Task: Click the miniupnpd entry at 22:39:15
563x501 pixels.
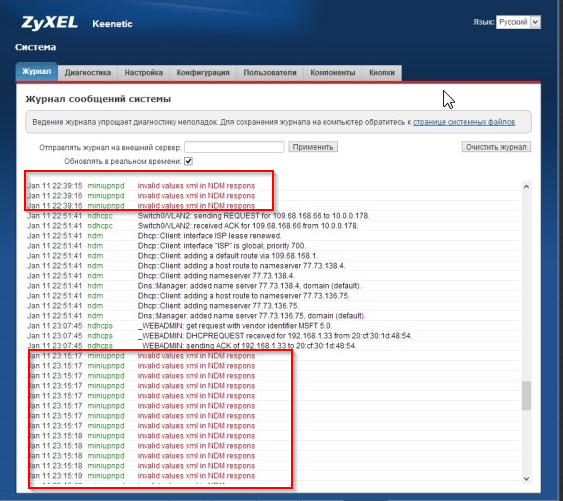Action: click(x=273, y=186)
